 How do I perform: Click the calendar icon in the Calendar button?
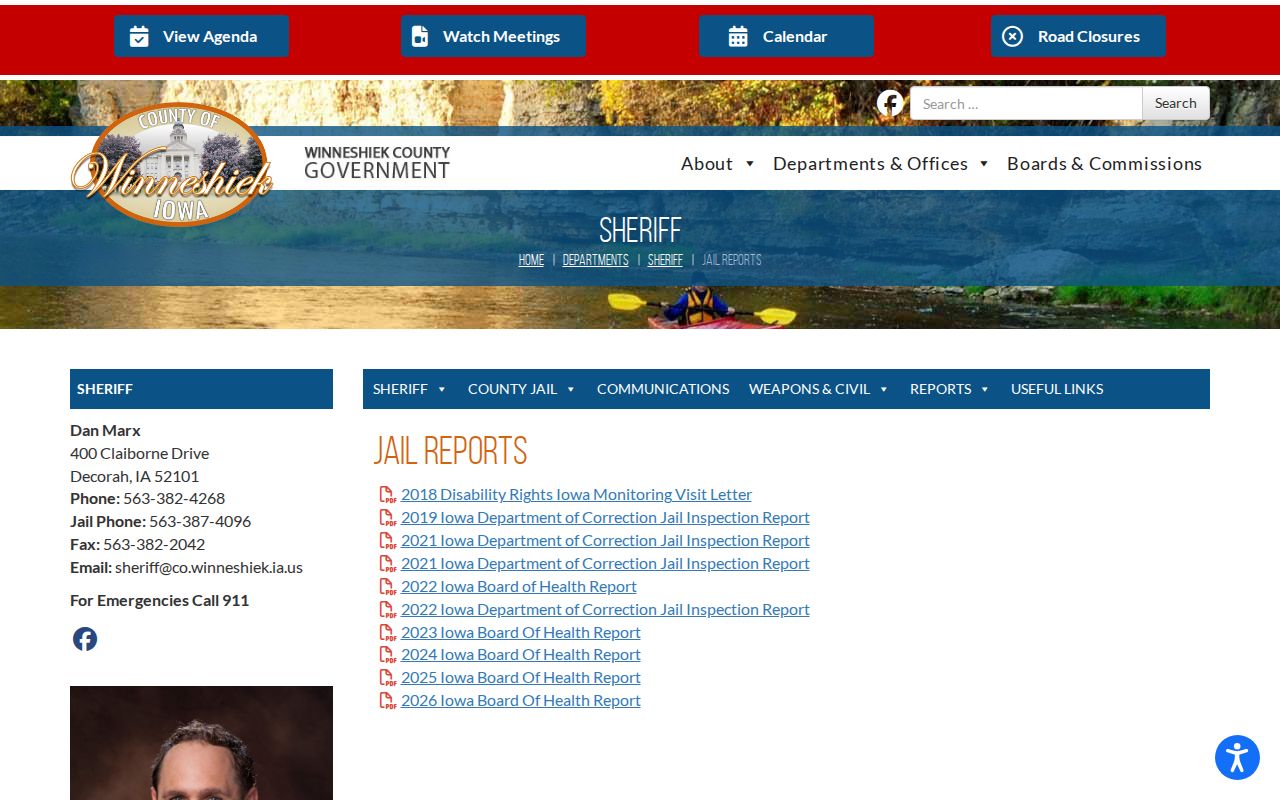click(x=738, y=36)
